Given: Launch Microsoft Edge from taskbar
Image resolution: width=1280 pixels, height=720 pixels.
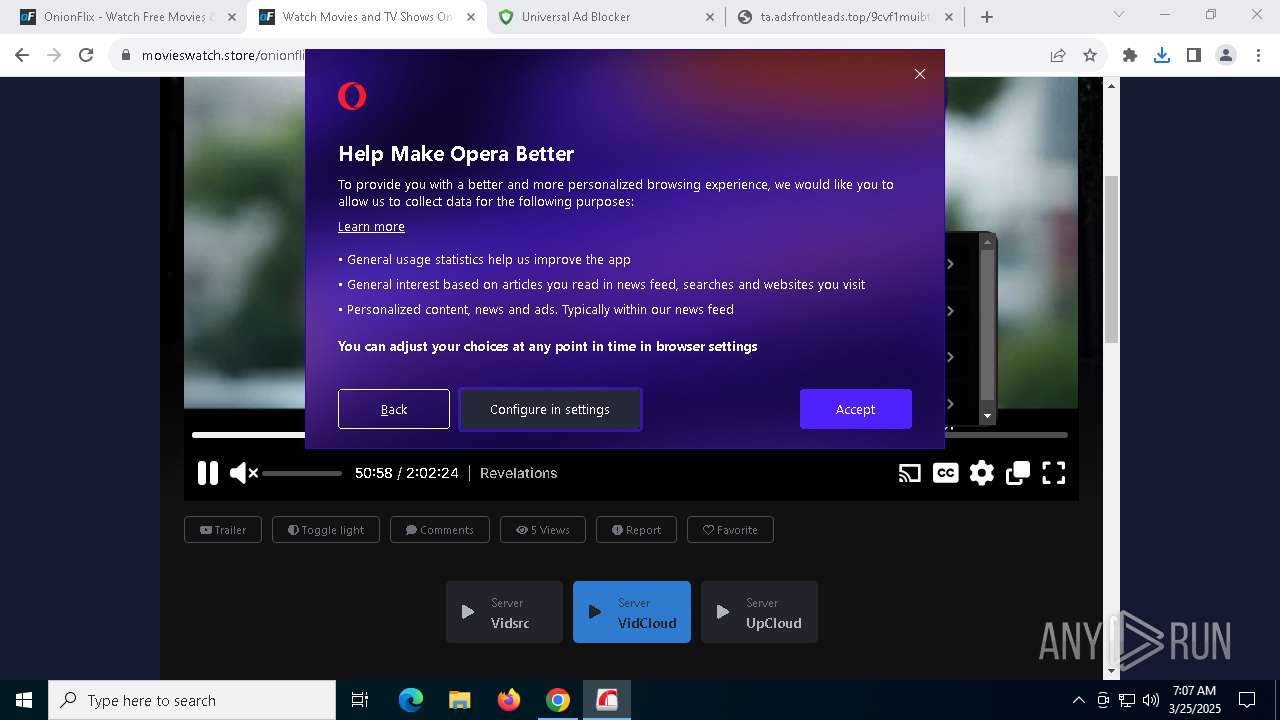Looking at the screenshot, I should pos(411,700).
